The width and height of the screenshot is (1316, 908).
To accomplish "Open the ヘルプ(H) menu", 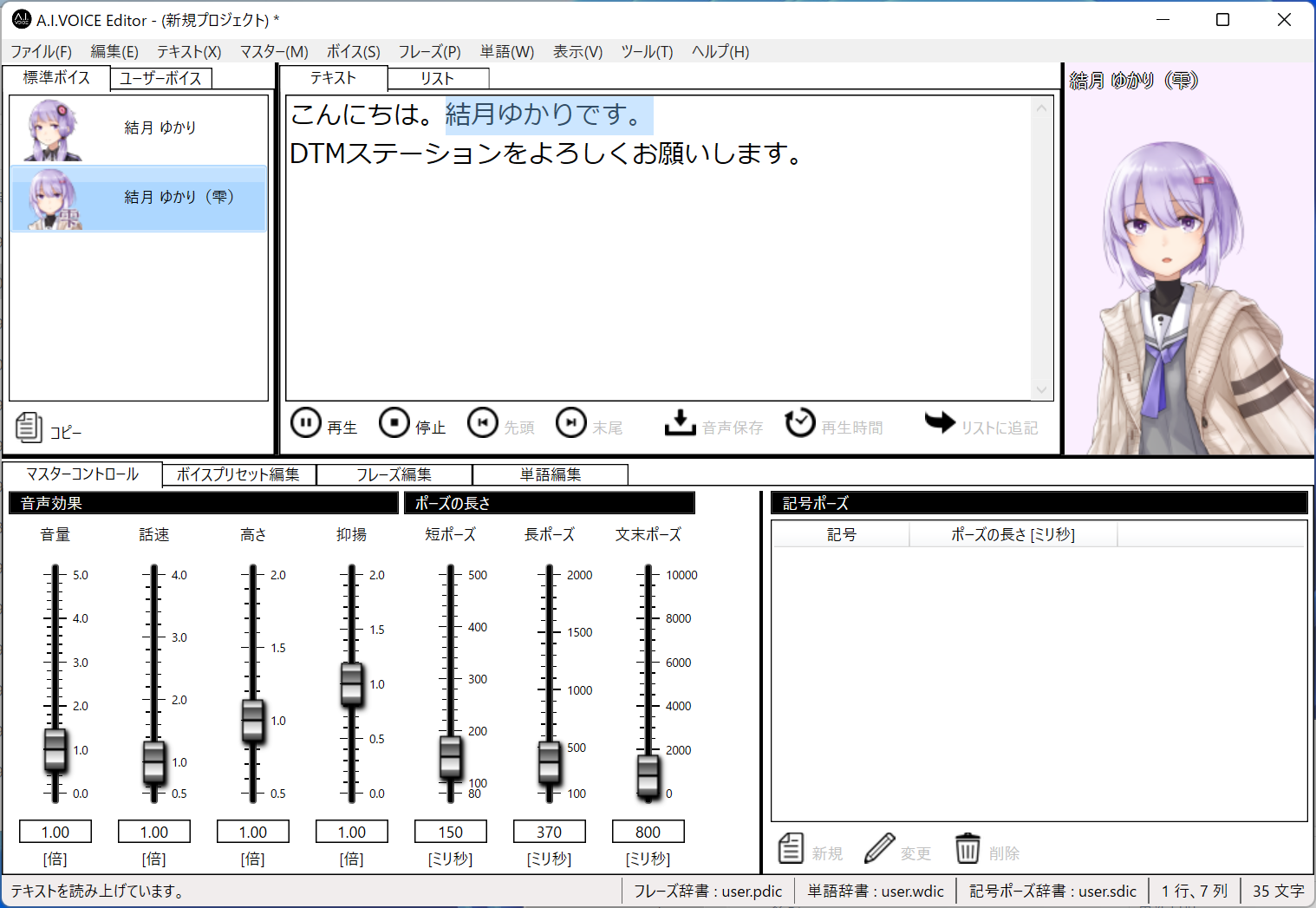I will (720, 52).
